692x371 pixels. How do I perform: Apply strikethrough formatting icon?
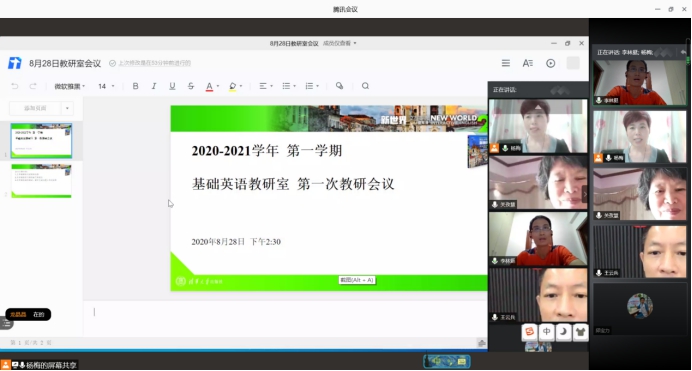click(x=191, y=86)
